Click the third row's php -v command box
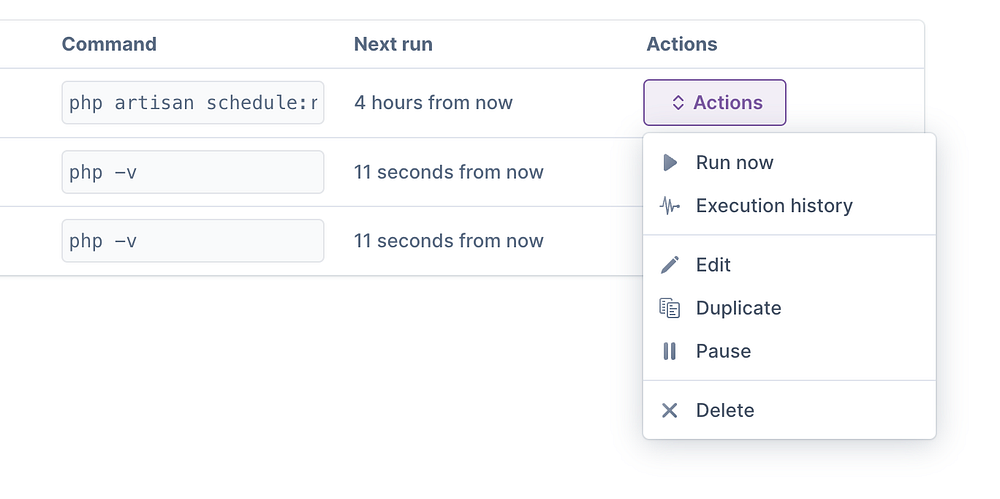Image resolution: width=1000 pixels, height=499 pixels. 193,241
